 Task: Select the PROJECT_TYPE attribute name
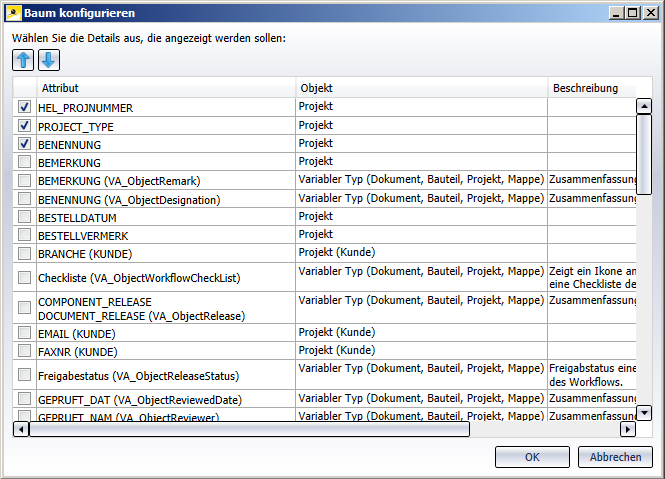(x=76, y=127)
